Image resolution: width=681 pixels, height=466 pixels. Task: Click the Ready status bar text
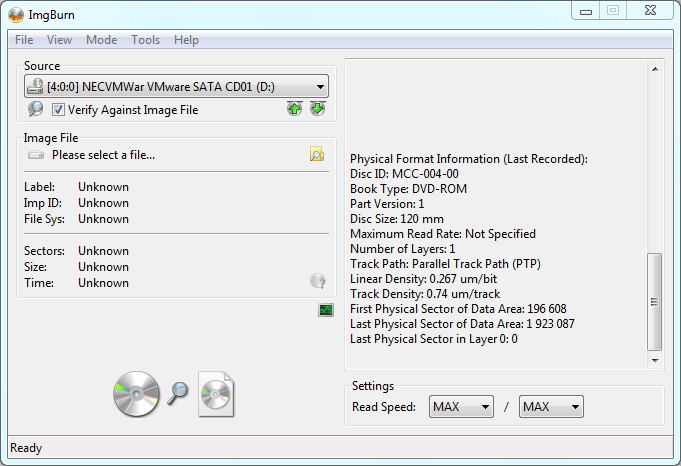[x=26, y=448]
